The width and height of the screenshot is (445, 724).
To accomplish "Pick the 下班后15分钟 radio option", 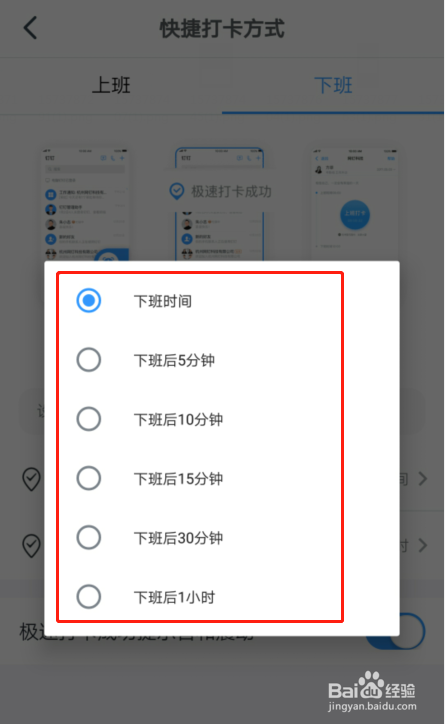I will pyautogui.click(x=89, y=478).
